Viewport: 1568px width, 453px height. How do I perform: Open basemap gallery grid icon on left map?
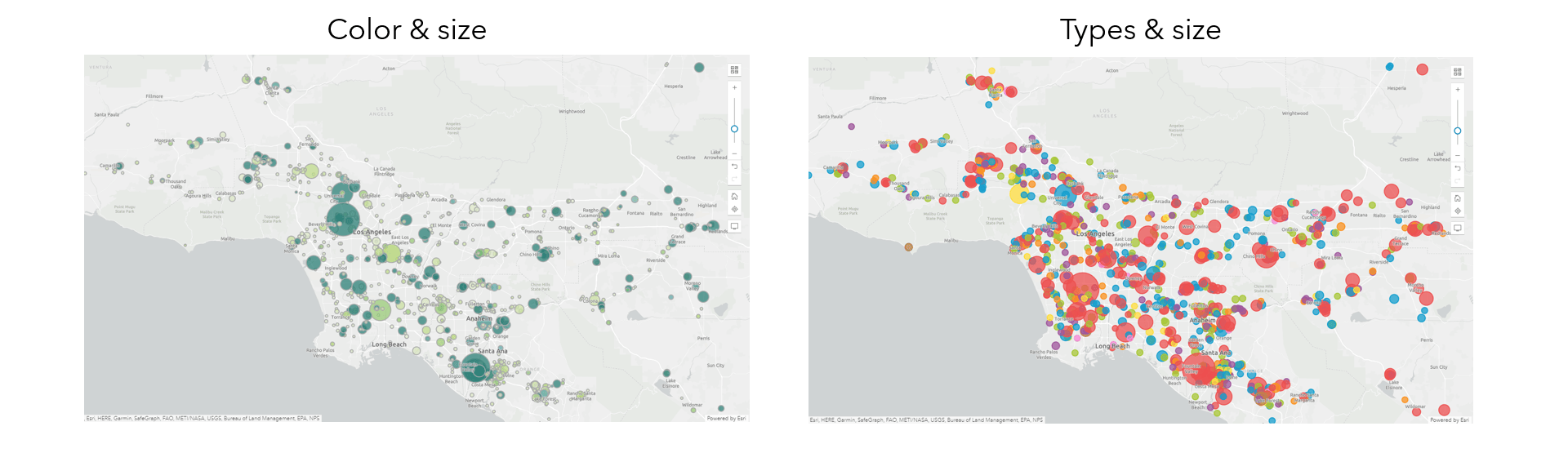tap(734, 70)
